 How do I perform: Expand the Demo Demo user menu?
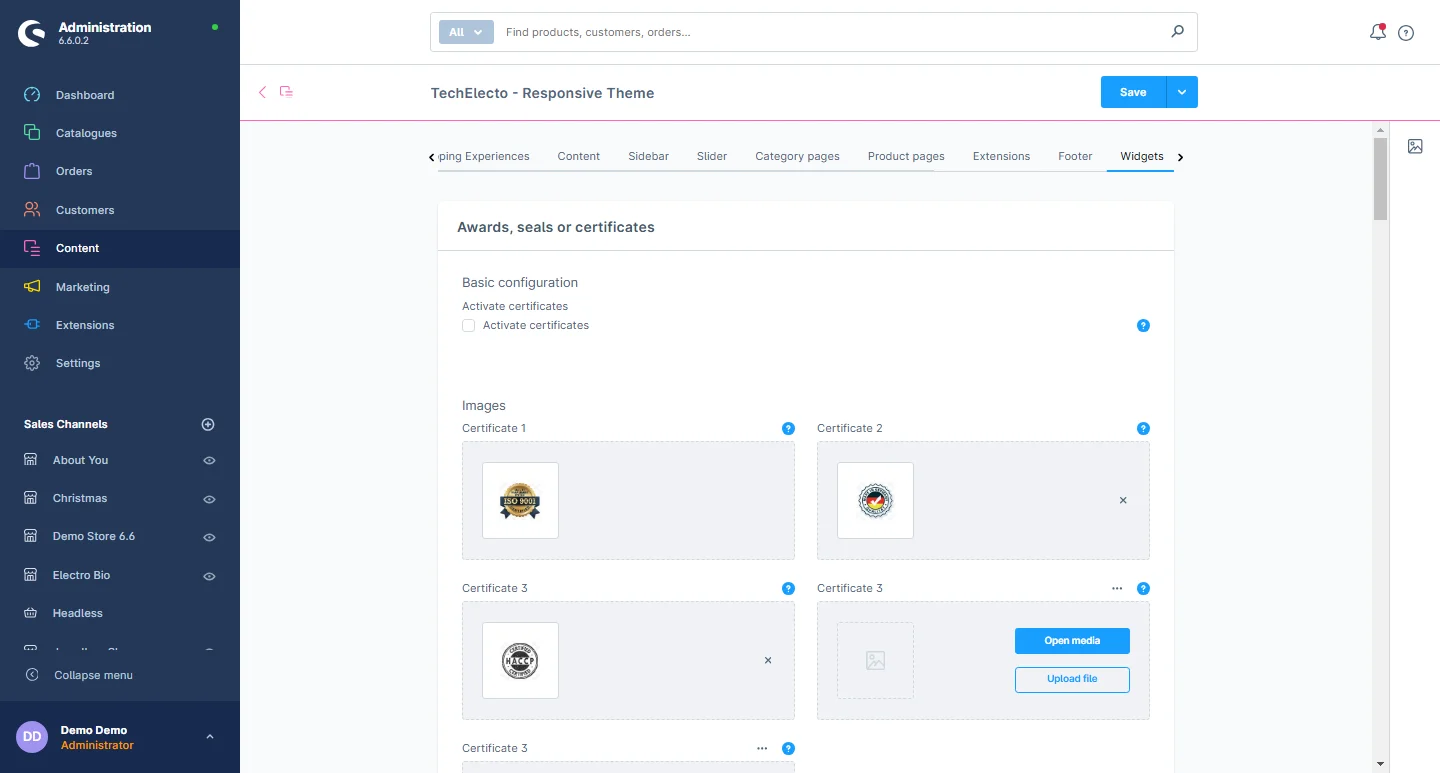click(x=209, y=737)
